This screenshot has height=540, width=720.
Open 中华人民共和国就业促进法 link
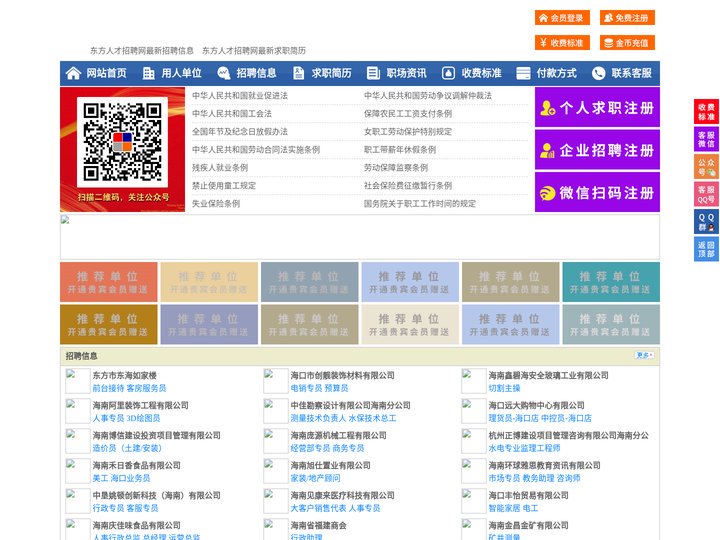pos(240,96)
